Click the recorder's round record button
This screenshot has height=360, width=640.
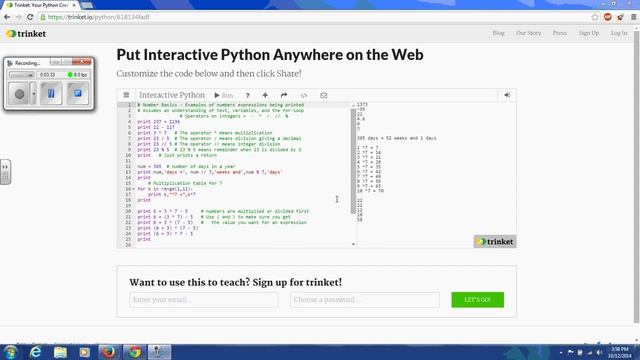point(19,94)
